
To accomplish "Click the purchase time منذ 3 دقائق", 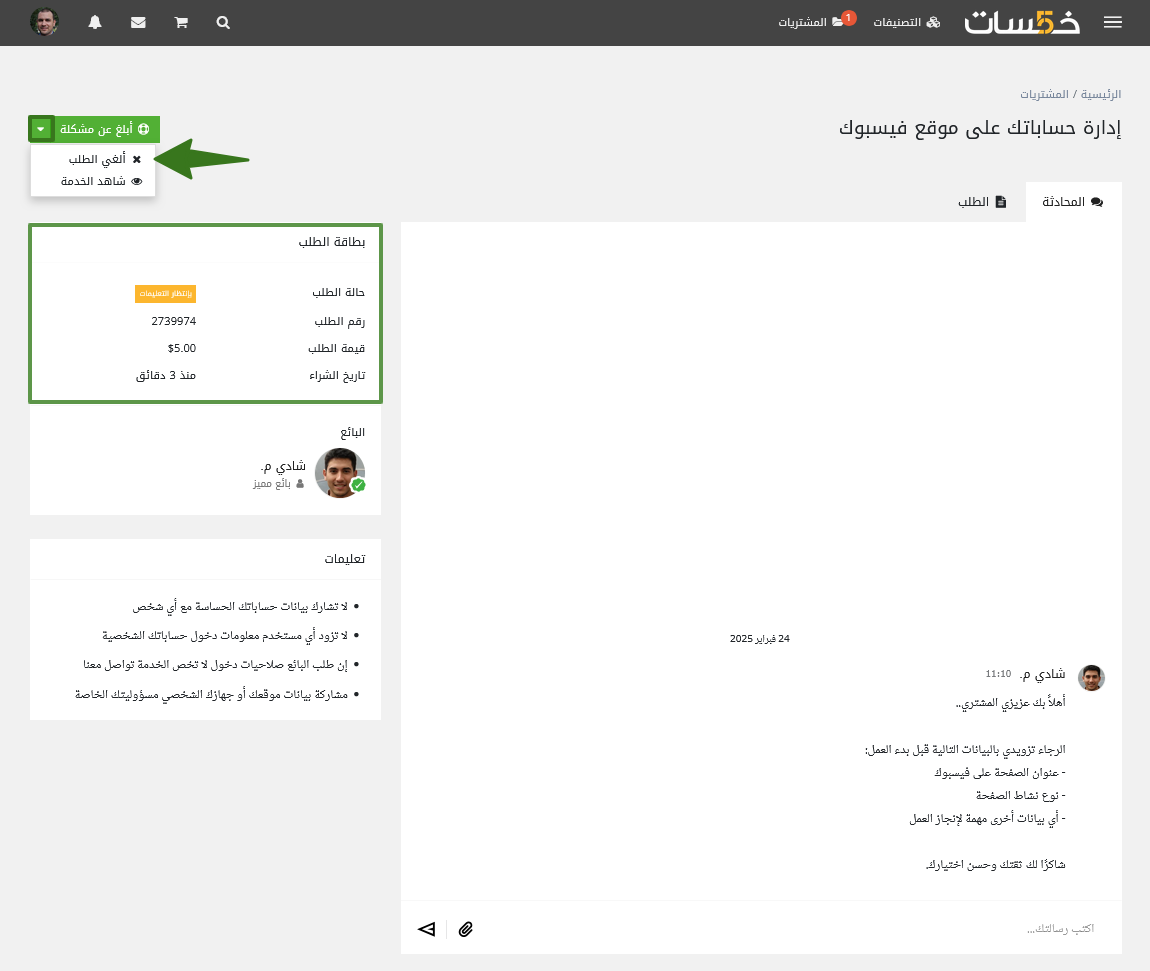I will (166, 375).
